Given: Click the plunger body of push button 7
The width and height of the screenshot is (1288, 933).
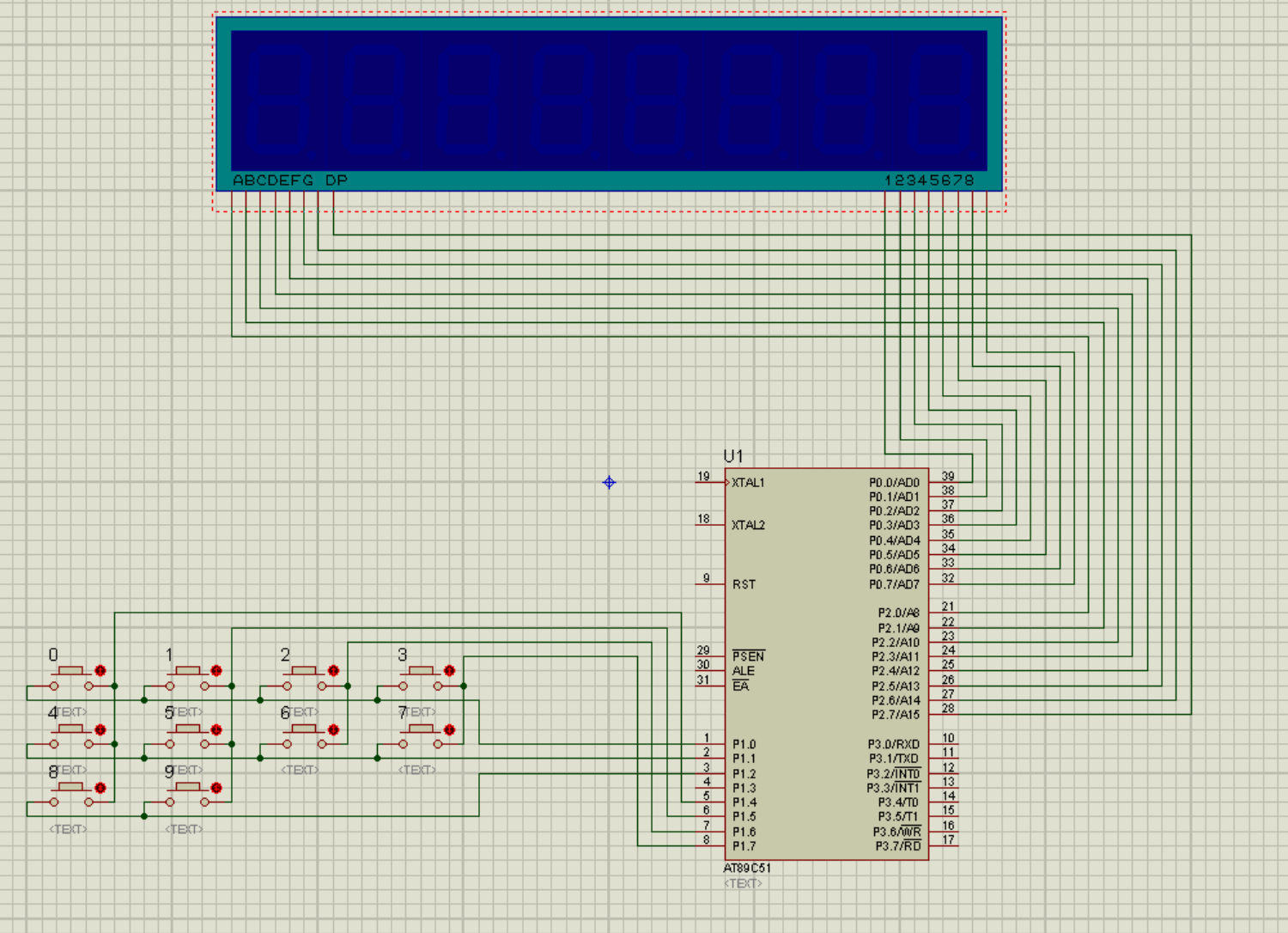Looking at the screenshot, I should 420,729.
